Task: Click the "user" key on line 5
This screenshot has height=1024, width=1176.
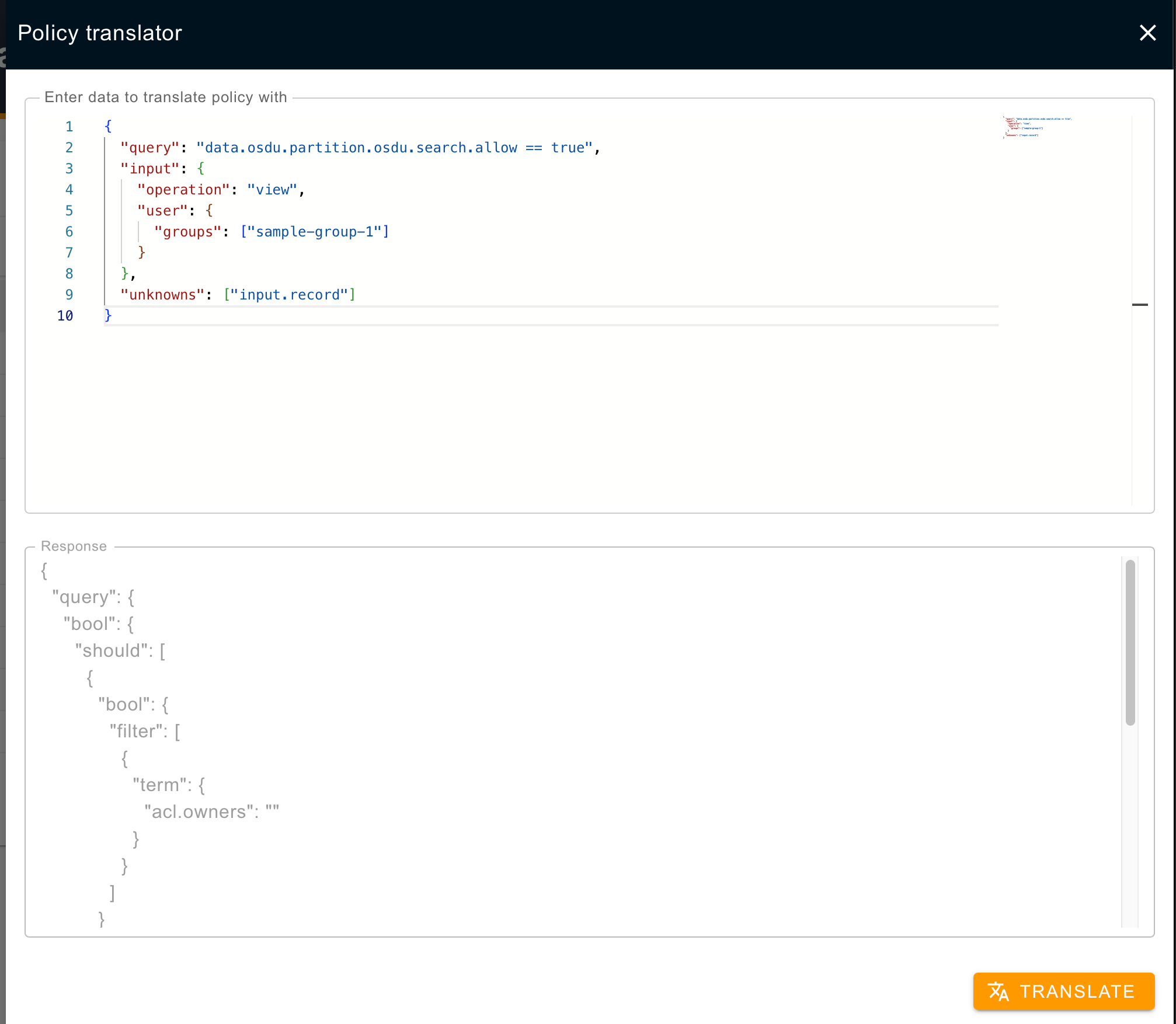Action: click(x=162, y=211)
